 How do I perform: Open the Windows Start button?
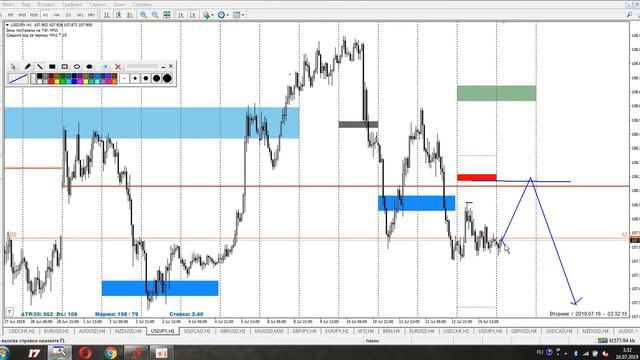[4, 352]
